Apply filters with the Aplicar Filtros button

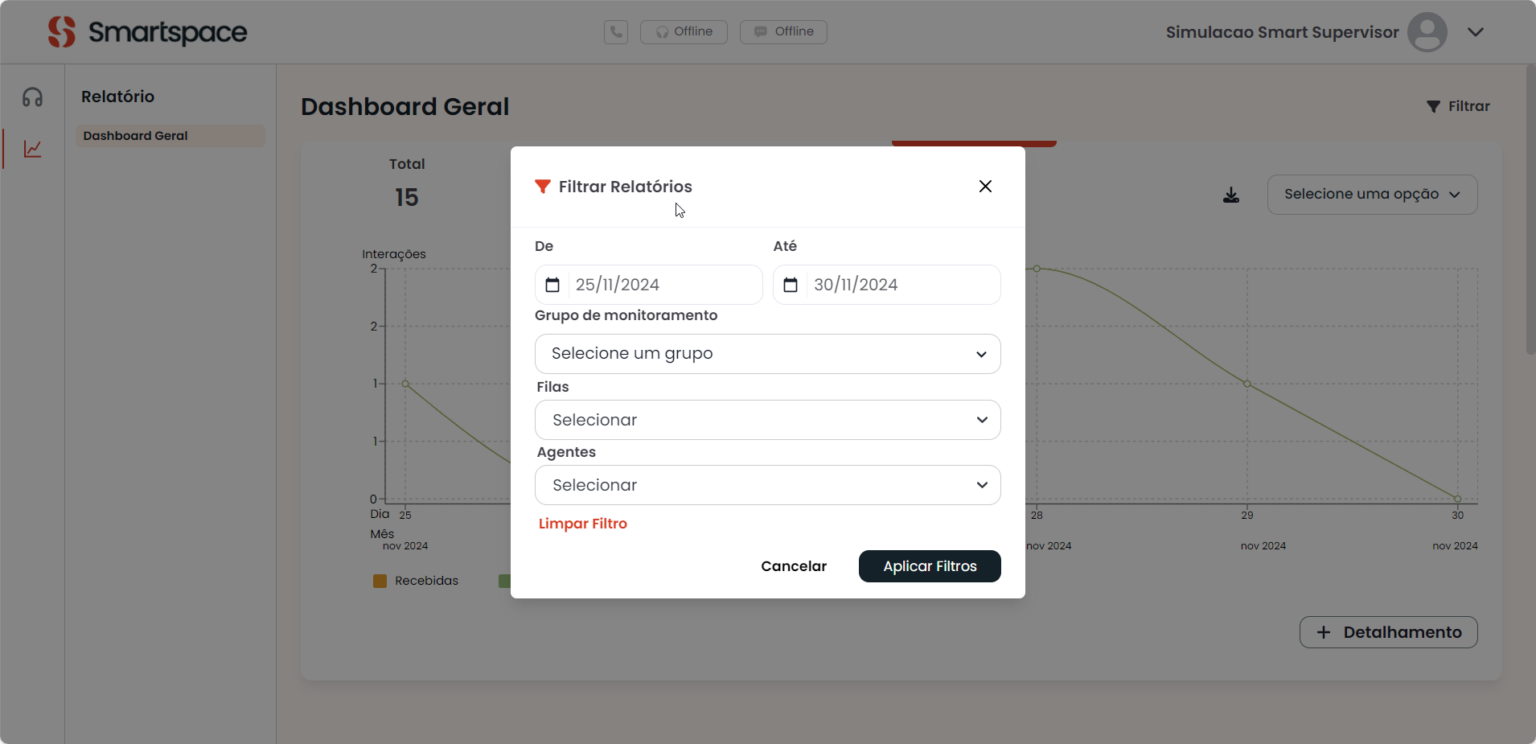click(x=929, y=566)
